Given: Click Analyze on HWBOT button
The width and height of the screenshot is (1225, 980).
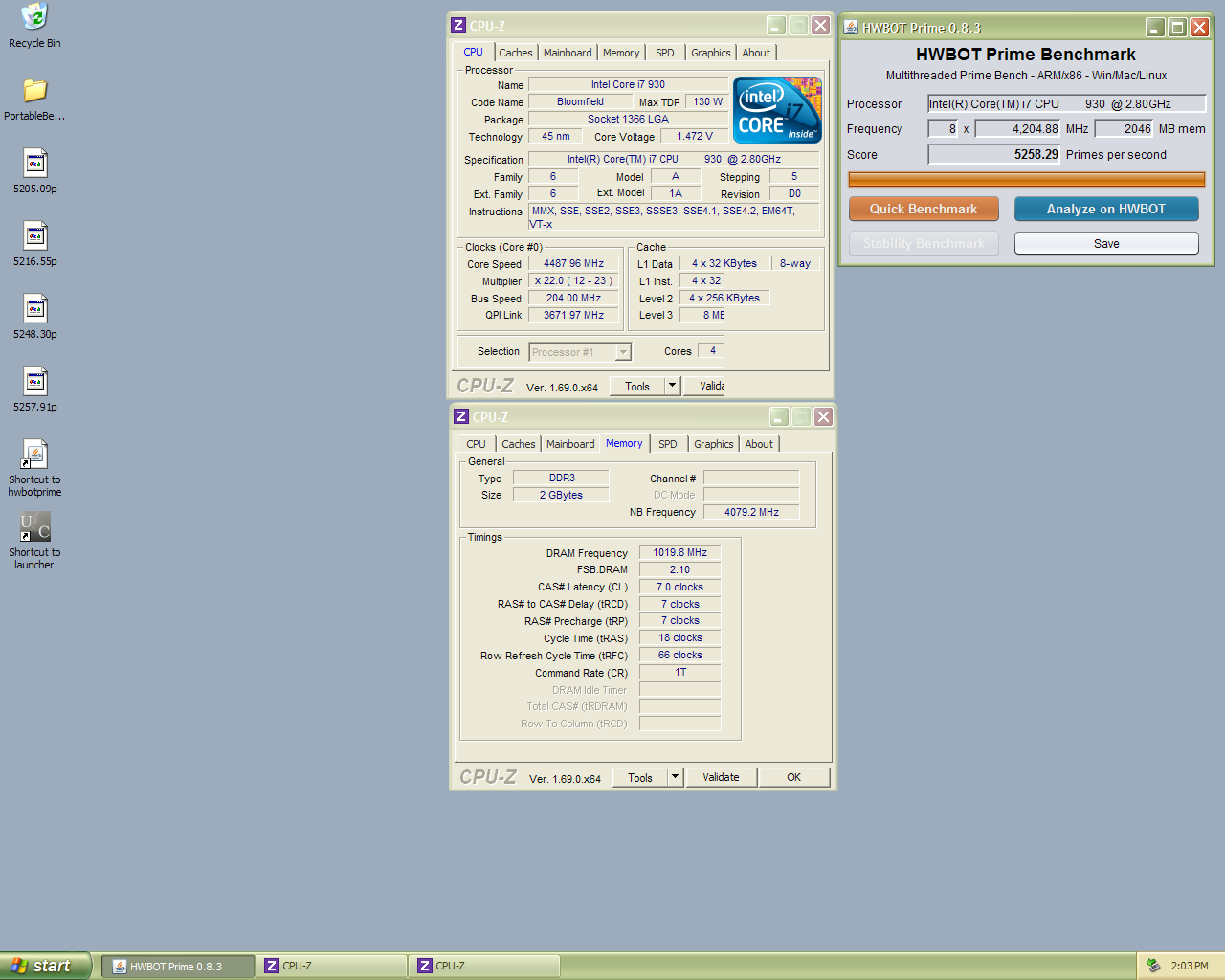Looking at the screenshot, I should (x=1106, y=209).
